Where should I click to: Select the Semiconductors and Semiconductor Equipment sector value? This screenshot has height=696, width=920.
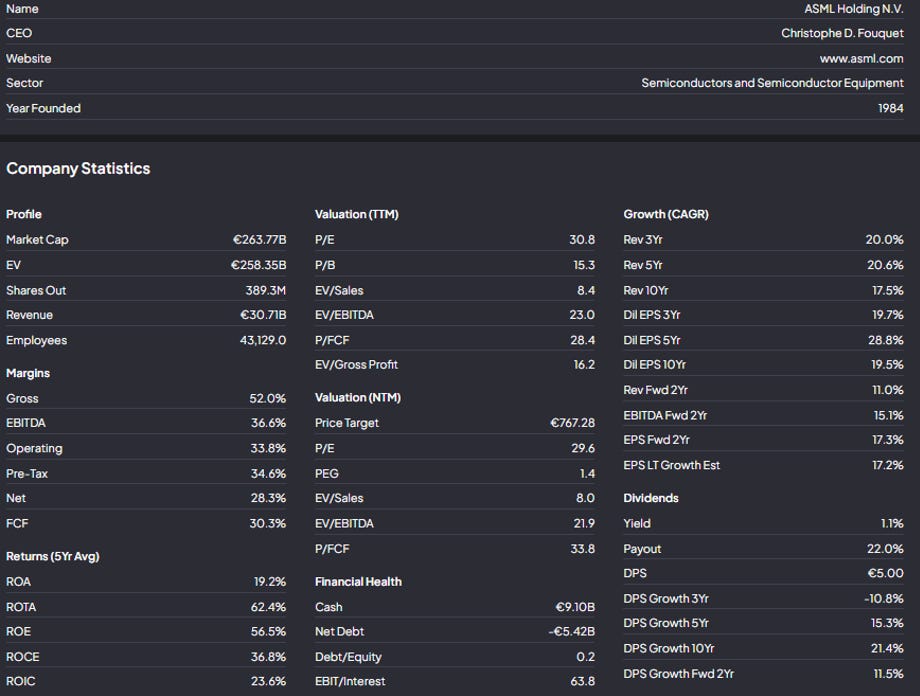(x=772, y=83)
